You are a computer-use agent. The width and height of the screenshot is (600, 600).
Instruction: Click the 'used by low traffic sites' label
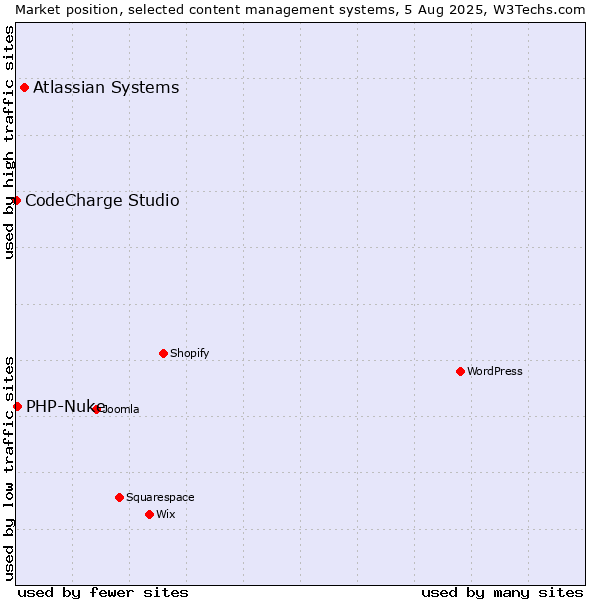pyautogui.click(x=9, y=469)
